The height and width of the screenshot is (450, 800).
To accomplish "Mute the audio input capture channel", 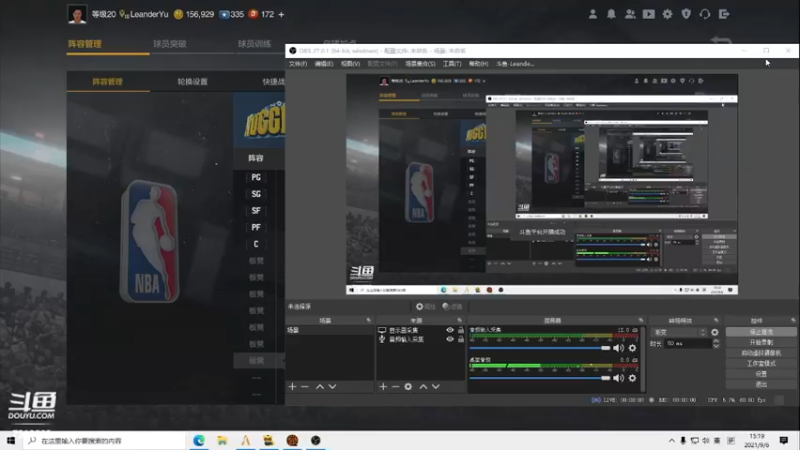I will 618,348.
